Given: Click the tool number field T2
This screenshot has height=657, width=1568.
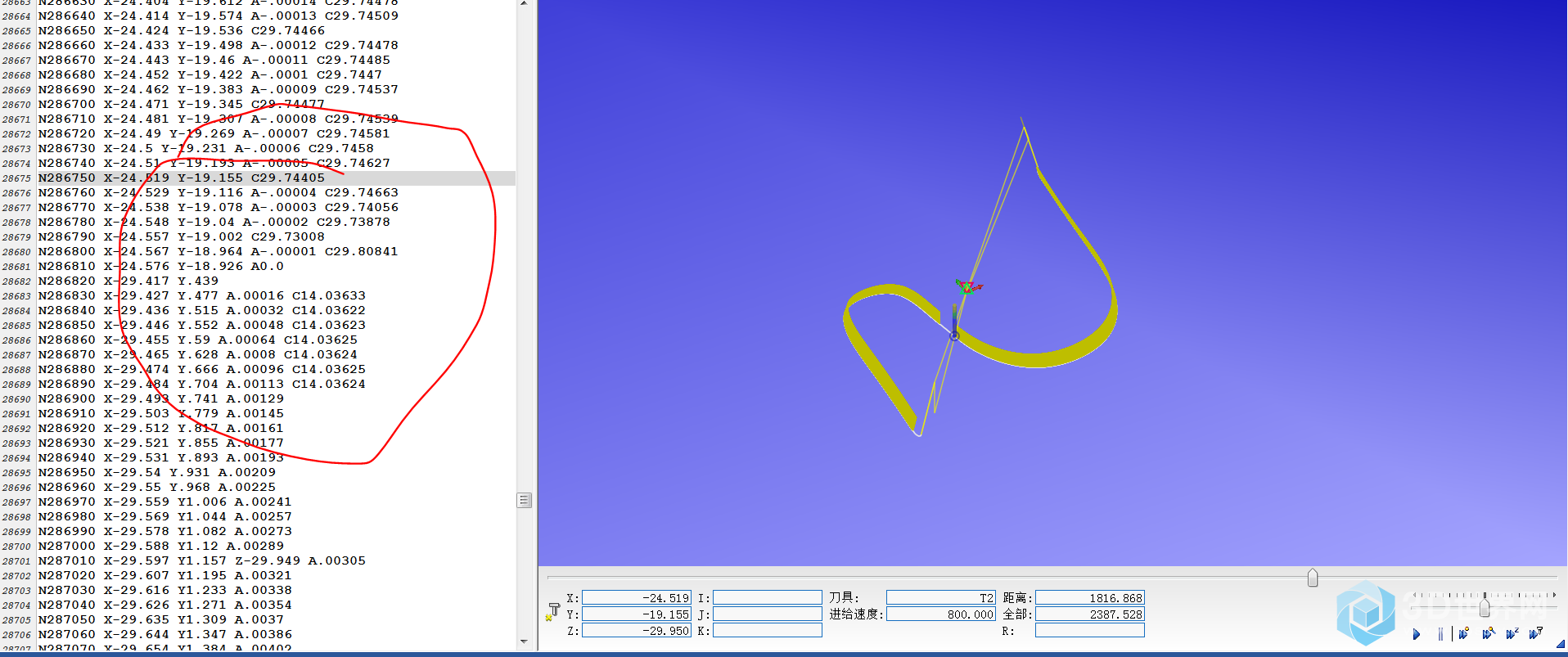Looking at the screenshot, I should tap(940, 598).
